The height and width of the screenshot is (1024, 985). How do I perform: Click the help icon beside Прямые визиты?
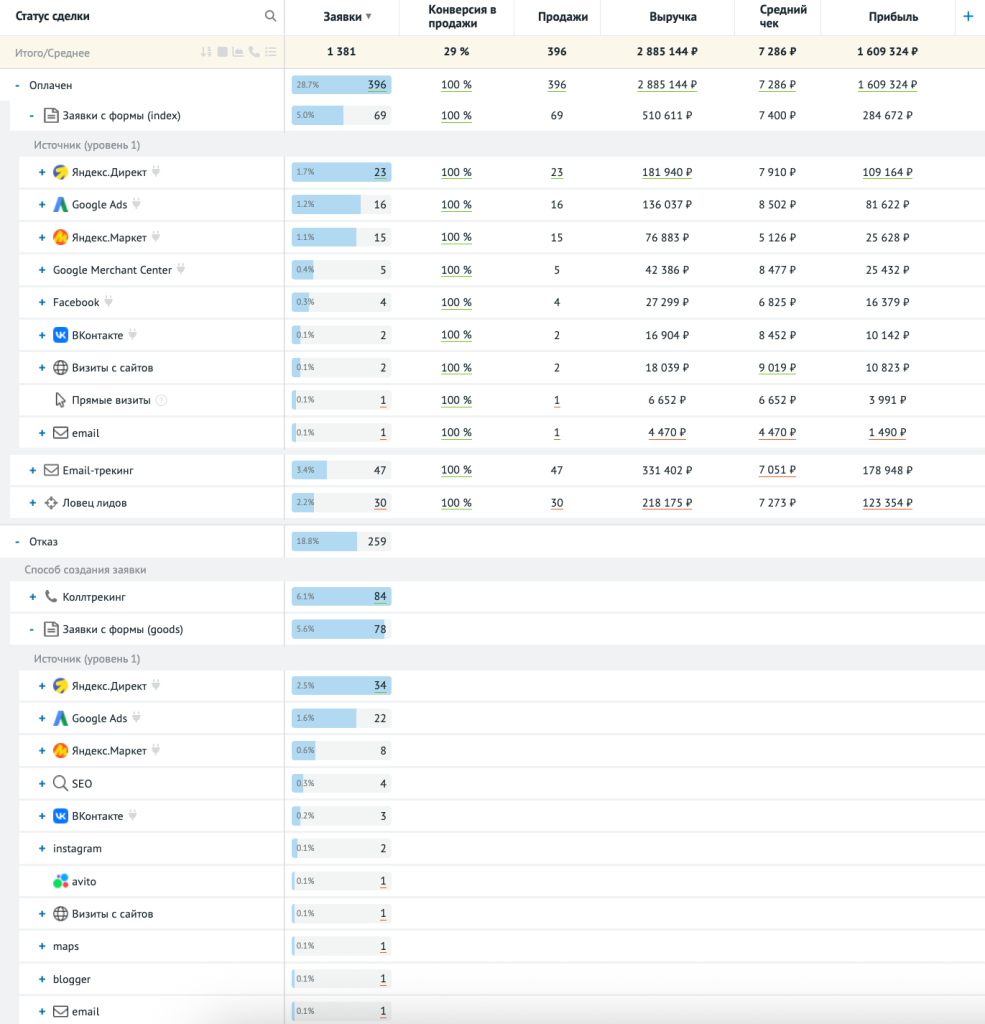[161, 400]
